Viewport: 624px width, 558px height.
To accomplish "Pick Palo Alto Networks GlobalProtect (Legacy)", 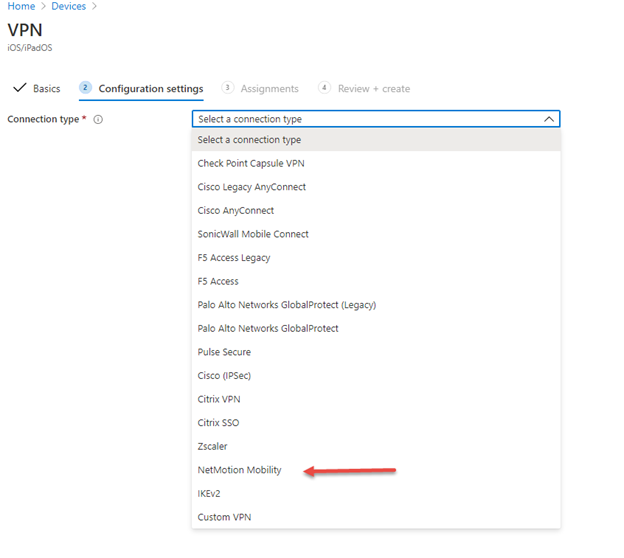I will [x=287, y=305].
